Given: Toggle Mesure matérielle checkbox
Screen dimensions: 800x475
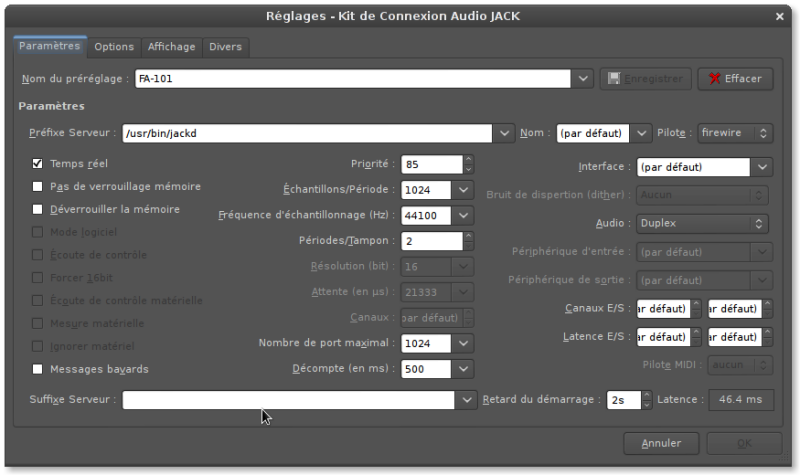Looking at the screenshot, I should pos(37,323).
